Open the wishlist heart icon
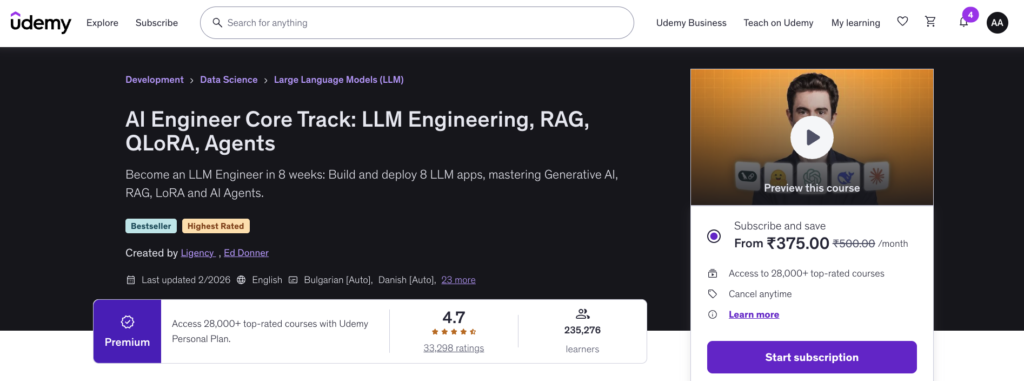Viewport: 1024px width, 381px height. (x=903, y=22)
